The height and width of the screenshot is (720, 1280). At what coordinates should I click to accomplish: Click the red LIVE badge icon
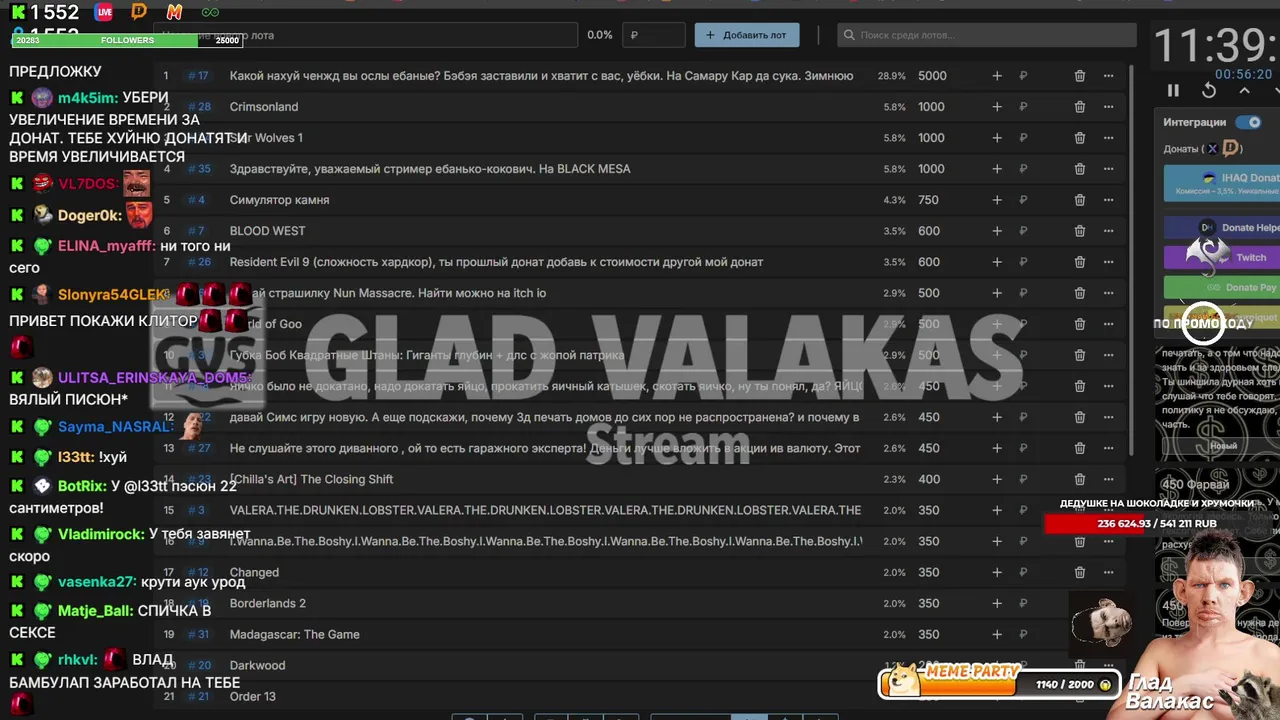[x=104, y=12]
